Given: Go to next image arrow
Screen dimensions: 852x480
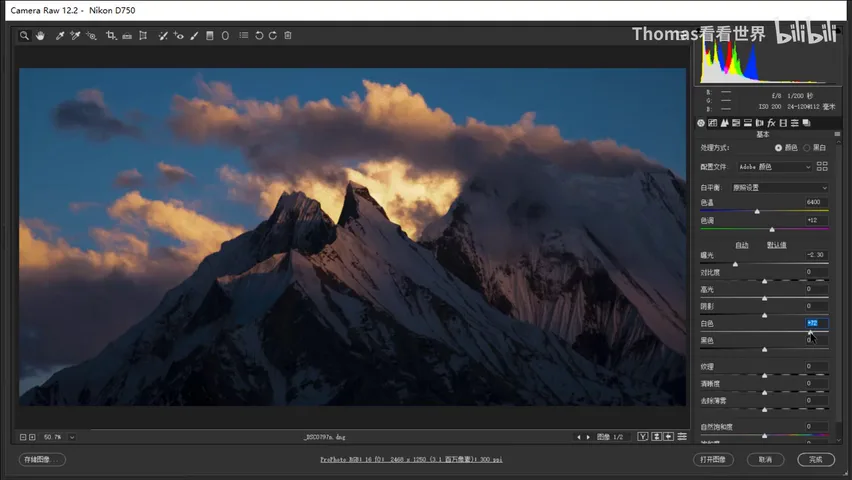Looking at the screenshot, I should tap(588, 437).
